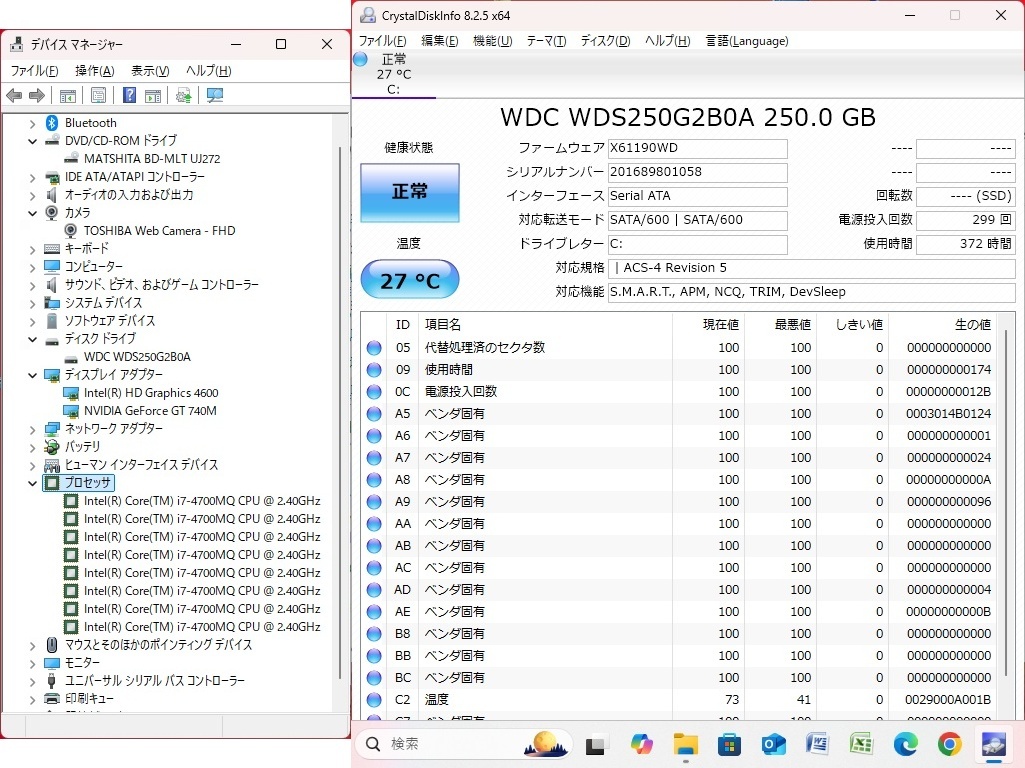Open Excel from the taskbar
Viewport: 1025px width, 768px height.
coord(862,744)
